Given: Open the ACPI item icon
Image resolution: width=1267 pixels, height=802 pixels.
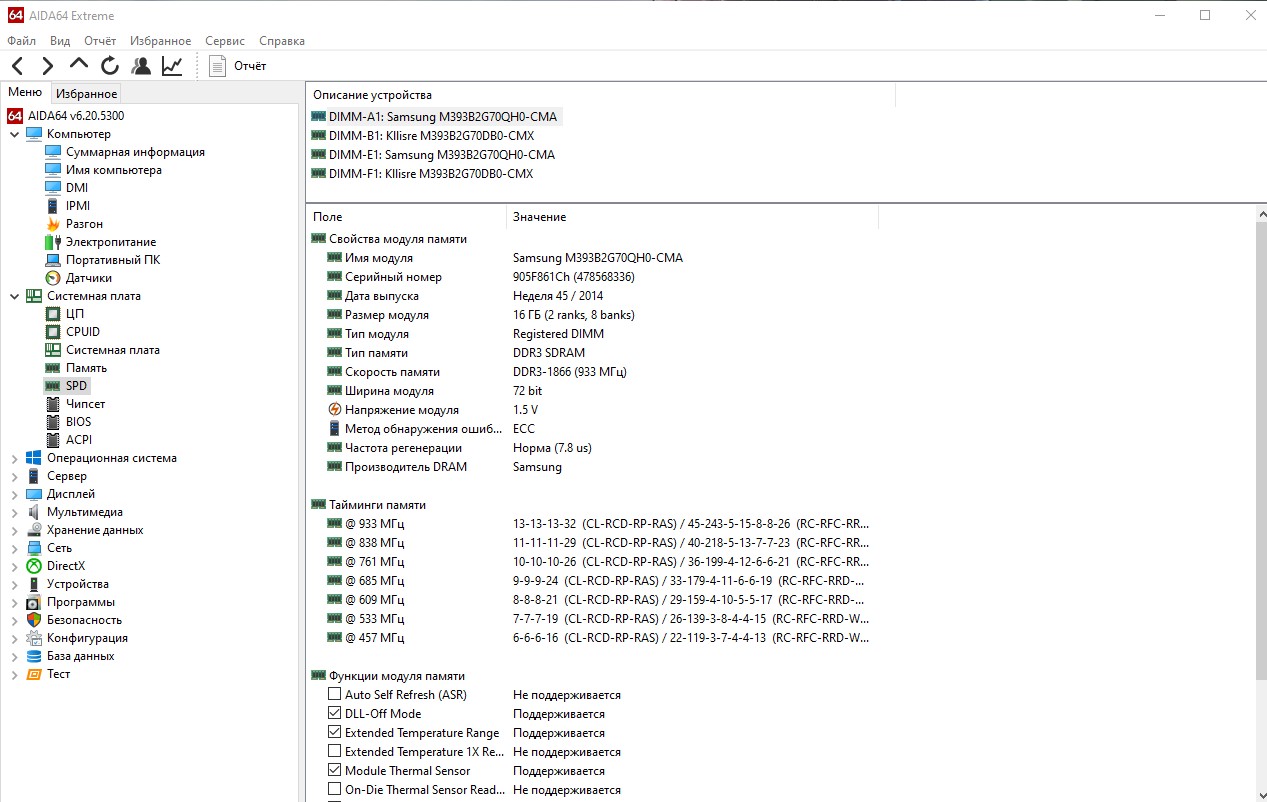Looking at the screenshot, I should point(53,440).
